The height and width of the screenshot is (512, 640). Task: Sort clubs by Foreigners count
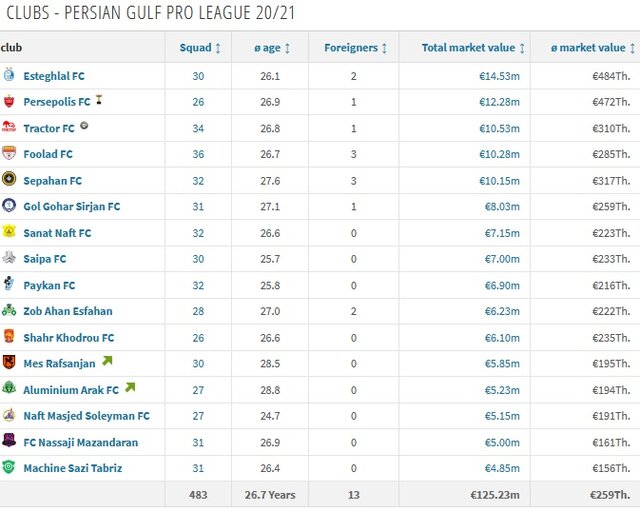coord(355,47)
